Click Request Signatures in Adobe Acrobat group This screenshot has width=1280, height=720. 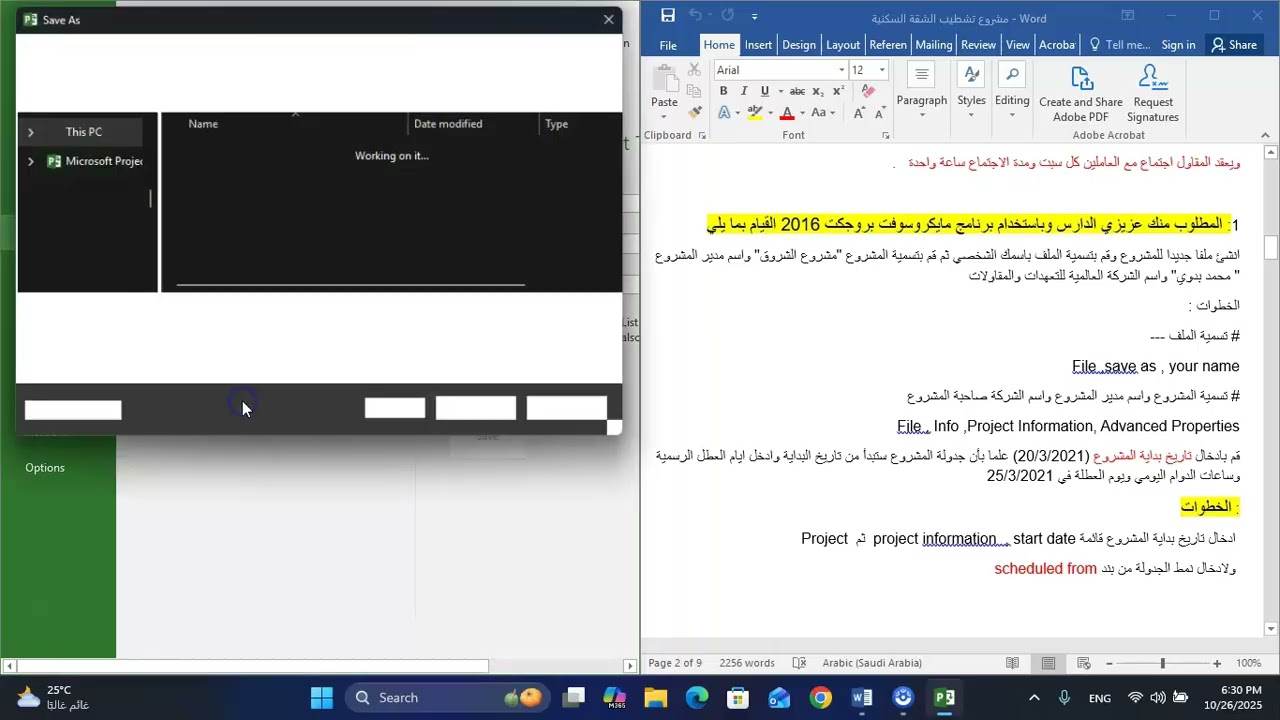click(x=1153, y=95)
